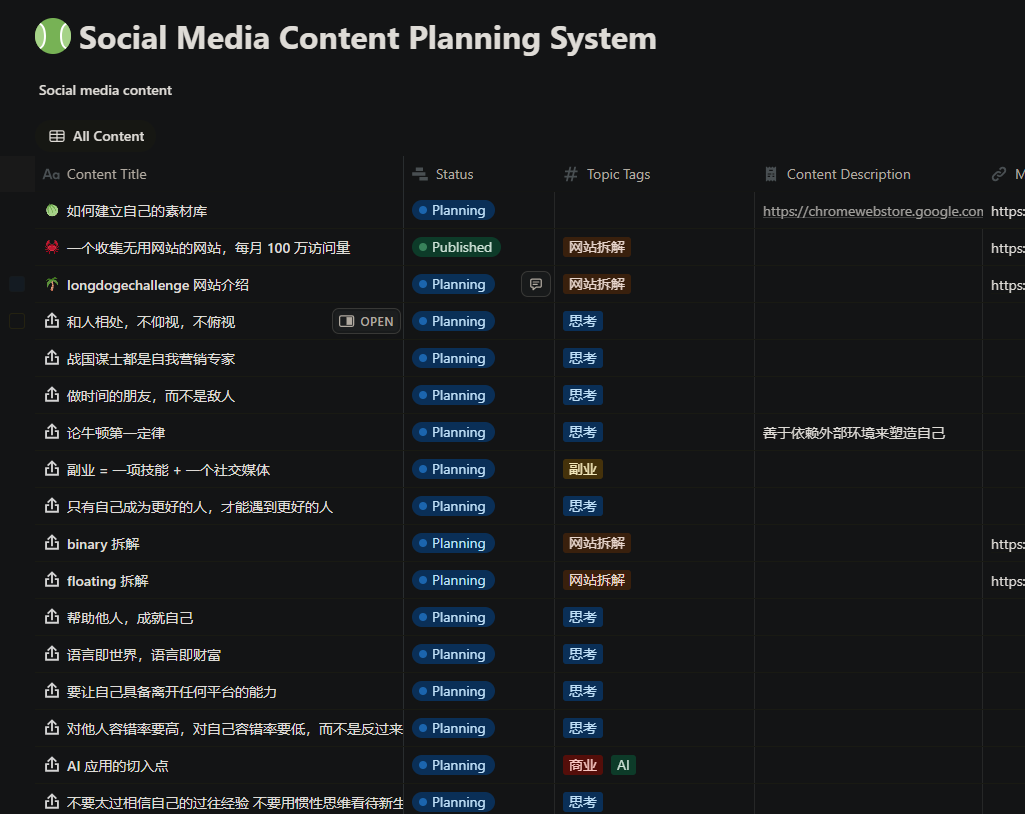The height and width of the screenshot is (814, 1025).
Task: Click the page icon next to floating 拆解
Action: click(x=52, y=580)
